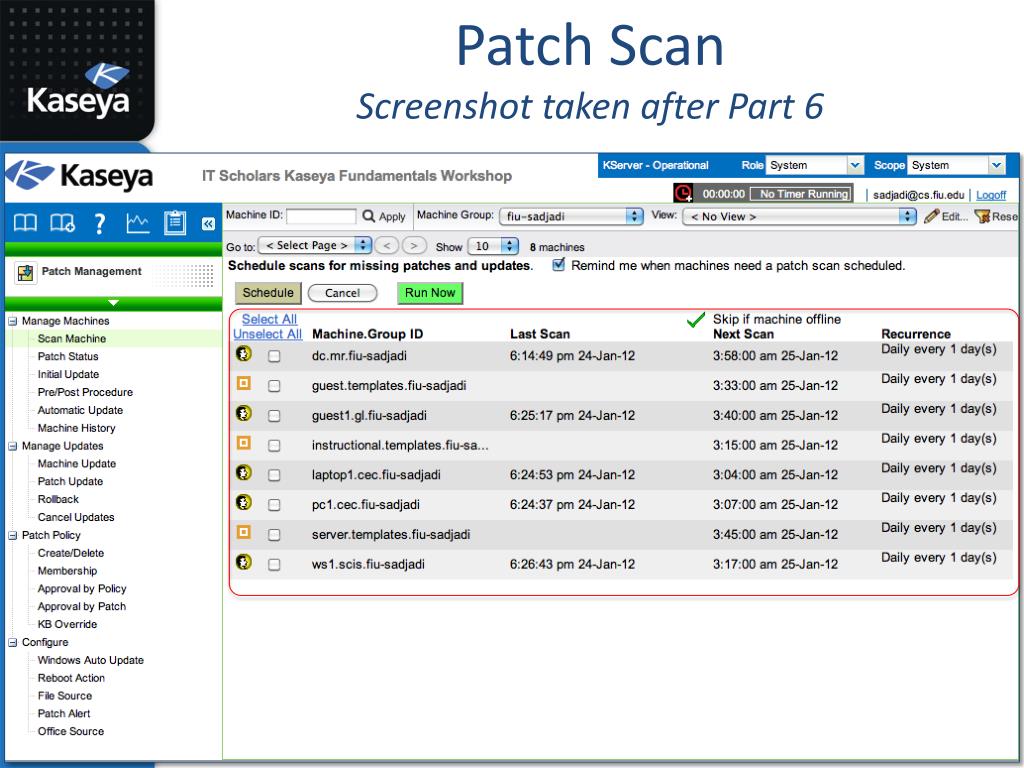
Task: Toggle Skip if machine offline green checkmark
Action: (x=696, y=320)
